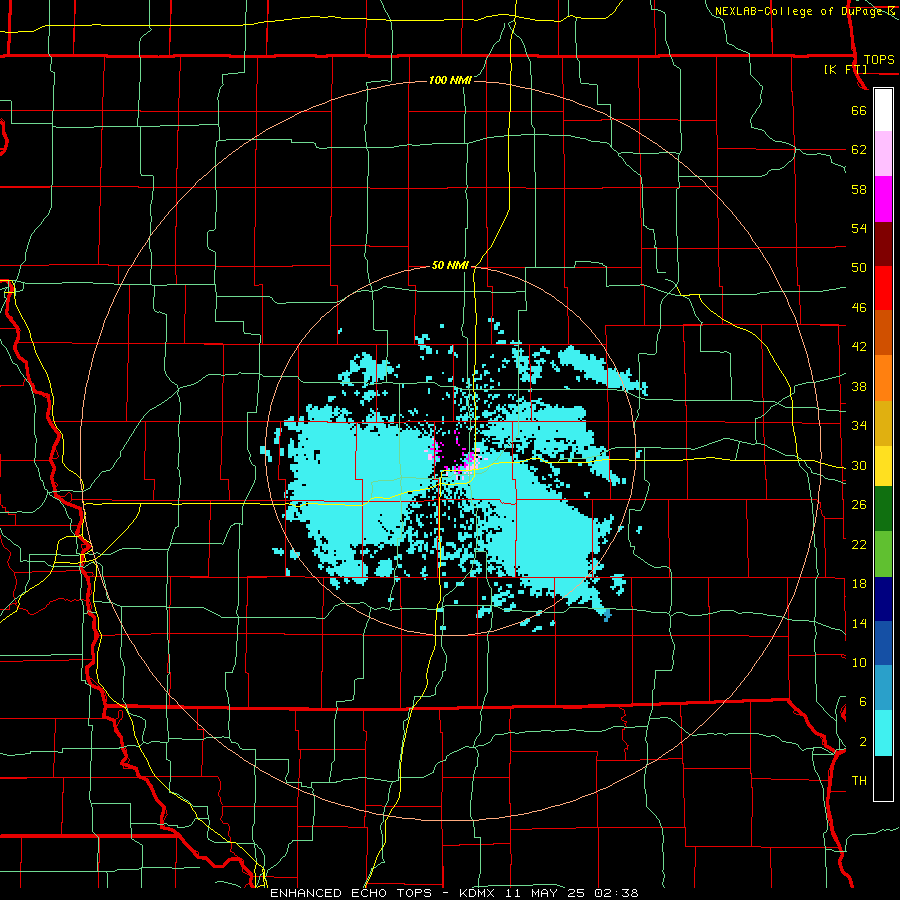
Task: Click the 50 NMI range ring label
Action: 450,265
